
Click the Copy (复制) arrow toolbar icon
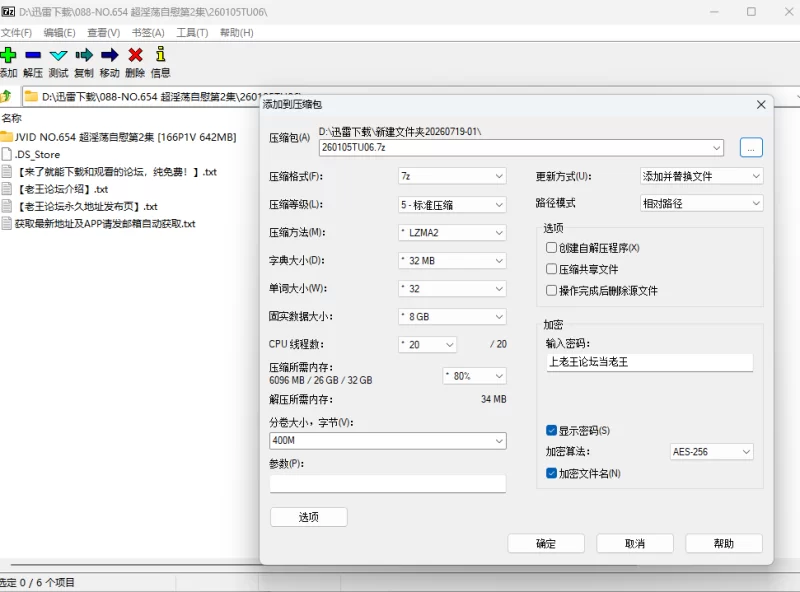coord(84,55)
